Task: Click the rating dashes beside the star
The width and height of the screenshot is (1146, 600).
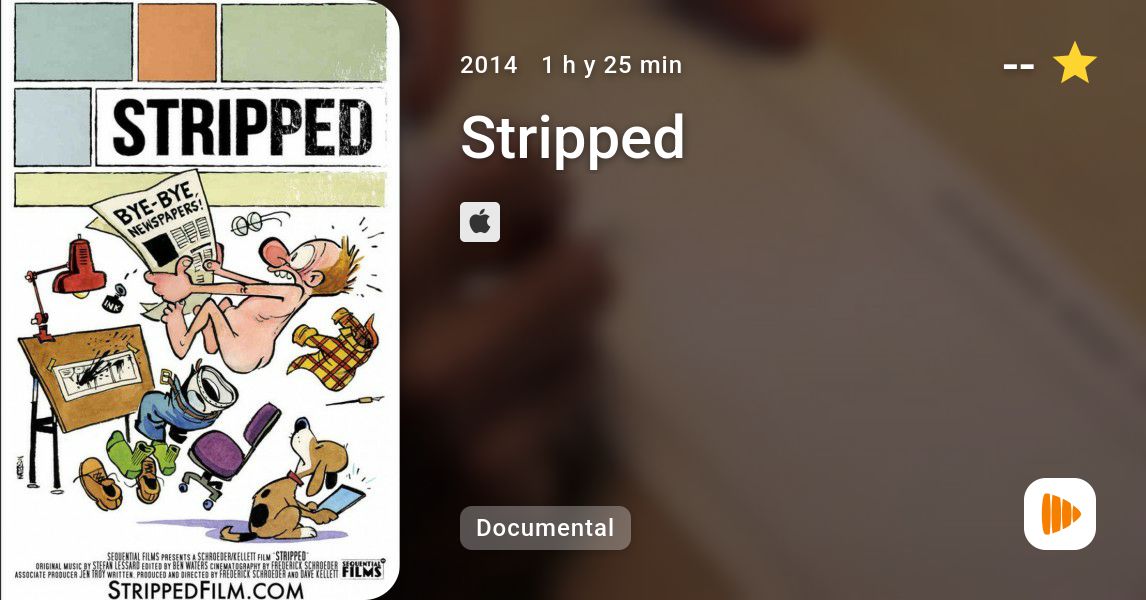Action: click(x=1018, y=66)
